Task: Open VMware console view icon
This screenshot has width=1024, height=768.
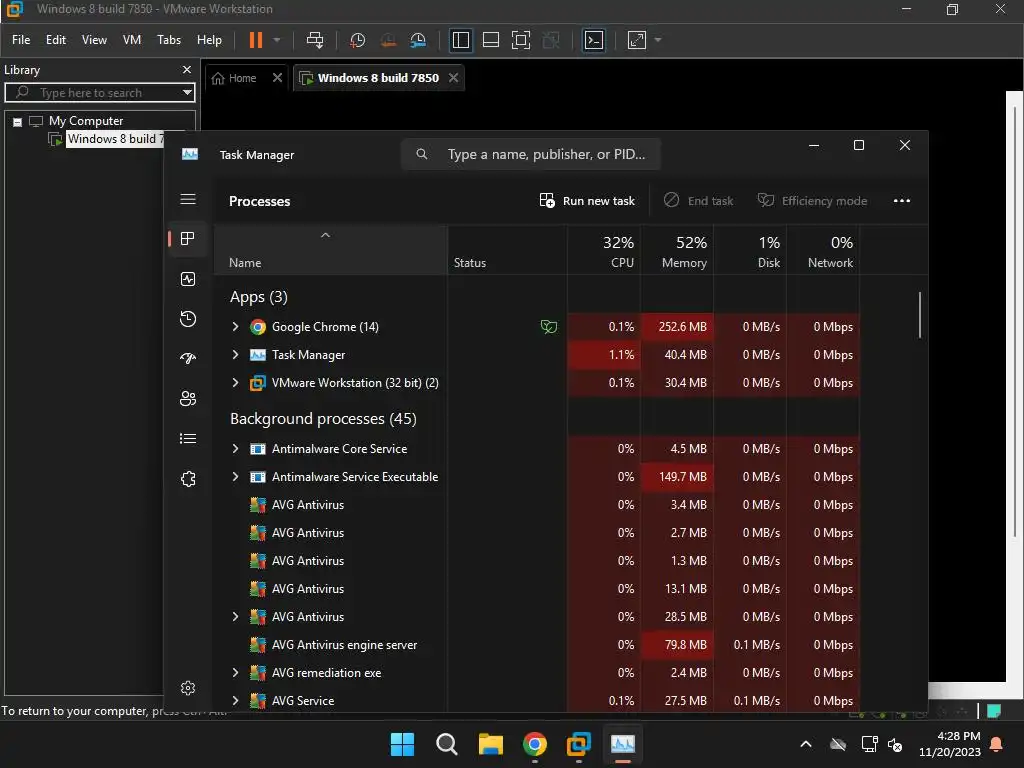Action: [594, 40]
